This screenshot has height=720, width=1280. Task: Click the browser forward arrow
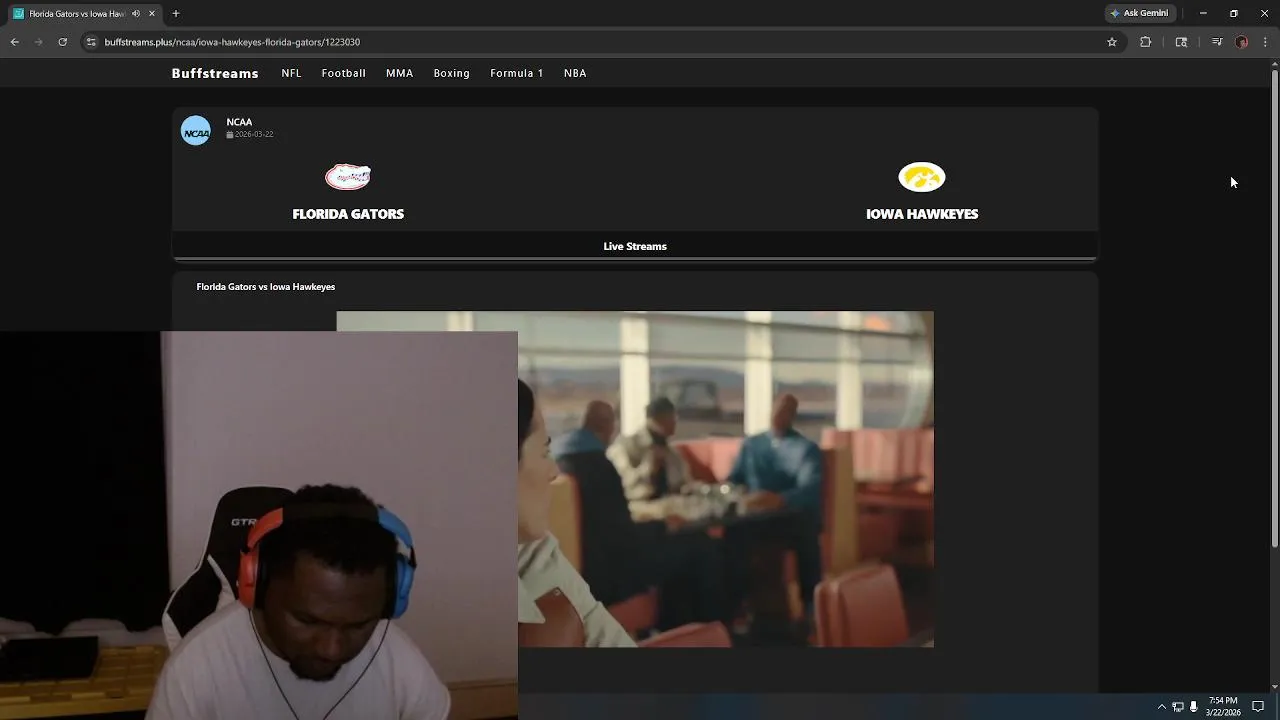coord(39,42)
